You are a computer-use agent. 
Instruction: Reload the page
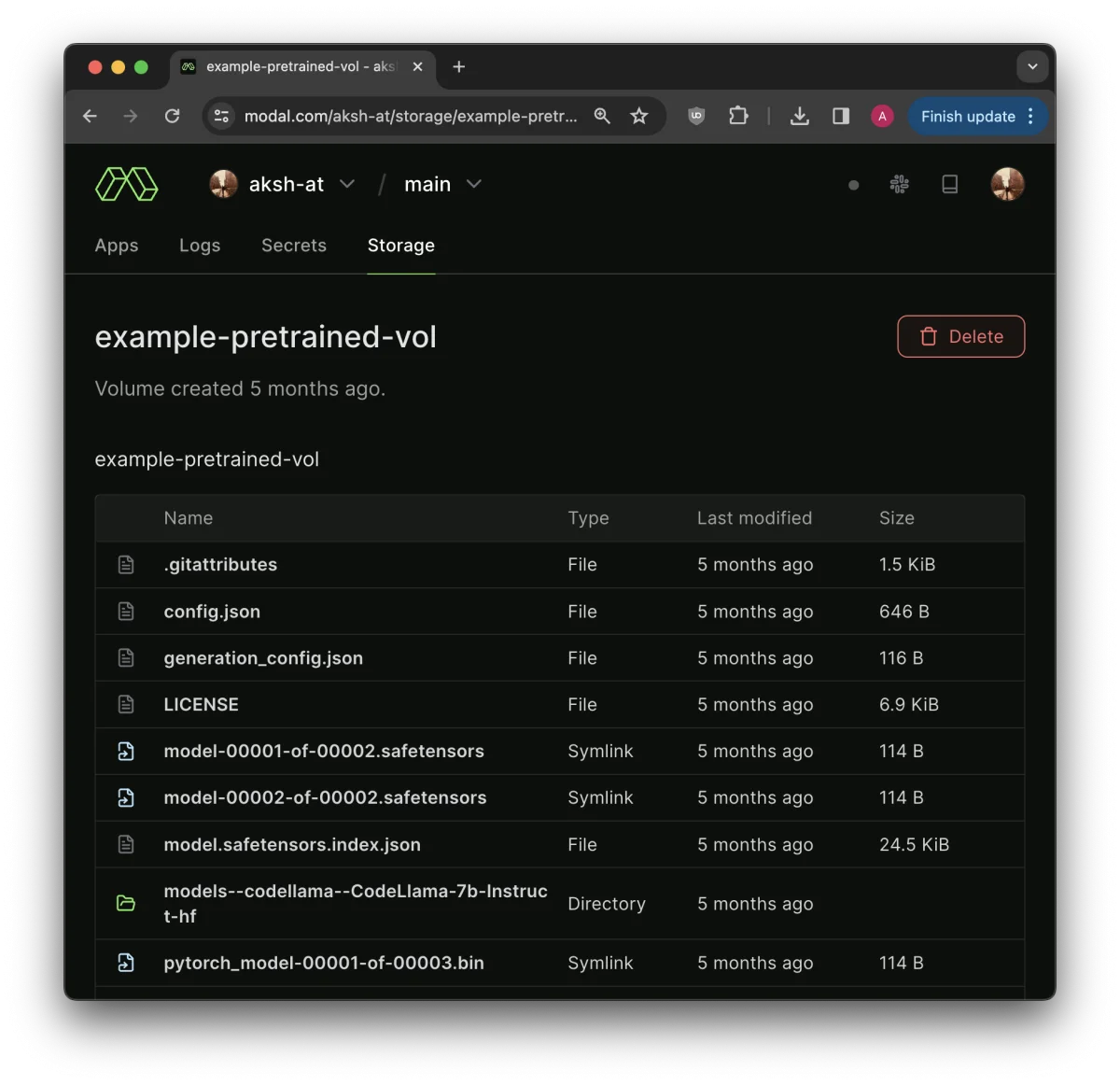(x=172, y=116)
